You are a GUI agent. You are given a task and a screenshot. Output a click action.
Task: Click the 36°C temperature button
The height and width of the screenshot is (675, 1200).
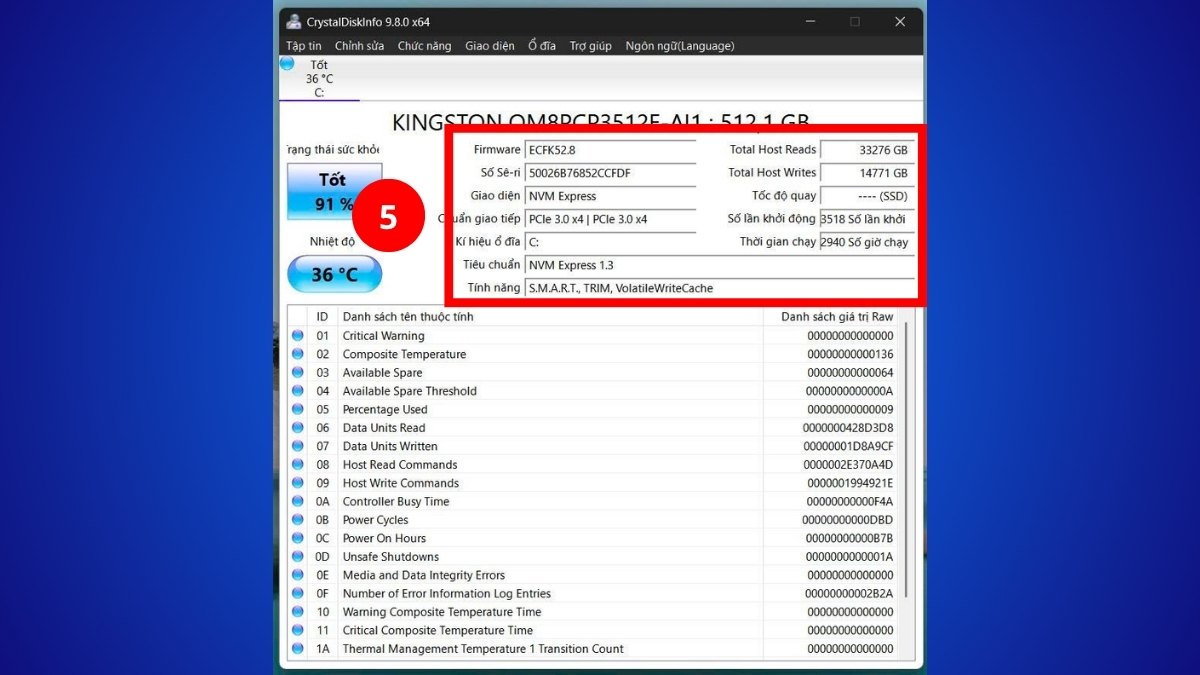point(334,273)
